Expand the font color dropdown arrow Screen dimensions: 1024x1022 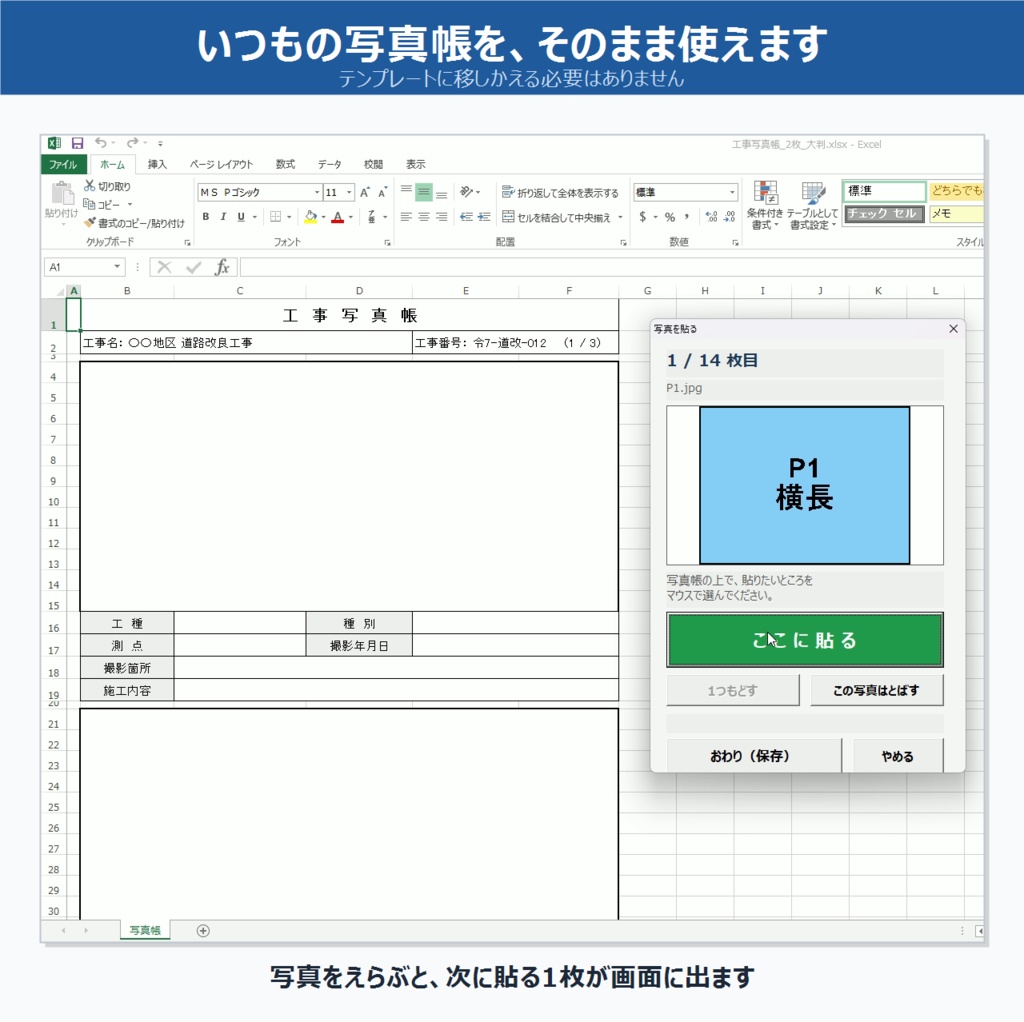pyautogui.click(x=351, y=217)
